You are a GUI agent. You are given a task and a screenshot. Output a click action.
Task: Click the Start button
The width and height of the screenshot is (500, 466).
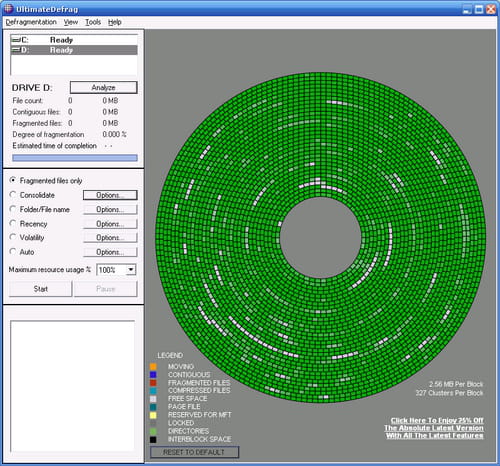pyautogui.click(x=40, y=289)
